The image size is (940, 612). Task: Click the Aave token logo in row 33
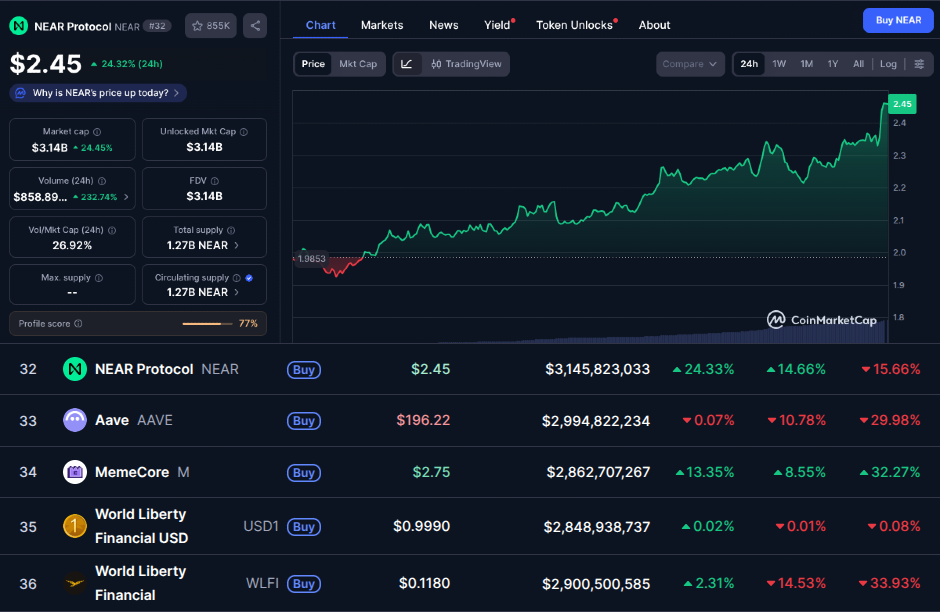(75, 420)
